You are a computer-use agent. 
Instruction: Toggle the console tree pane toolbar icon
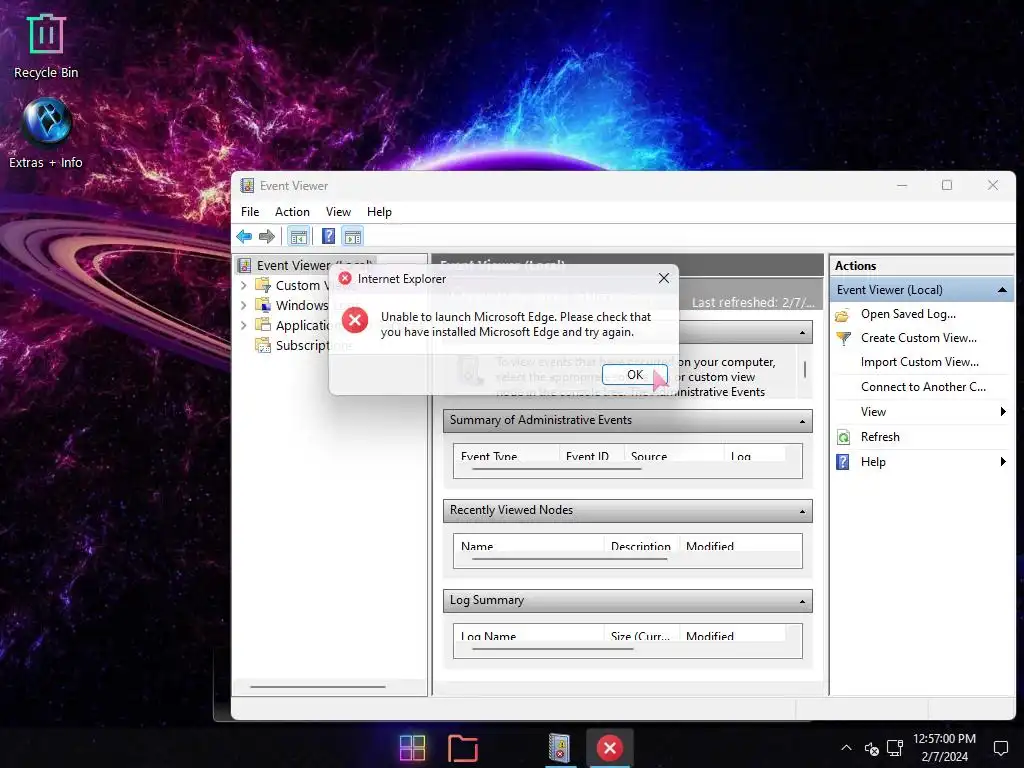click(x=298, y=236)
